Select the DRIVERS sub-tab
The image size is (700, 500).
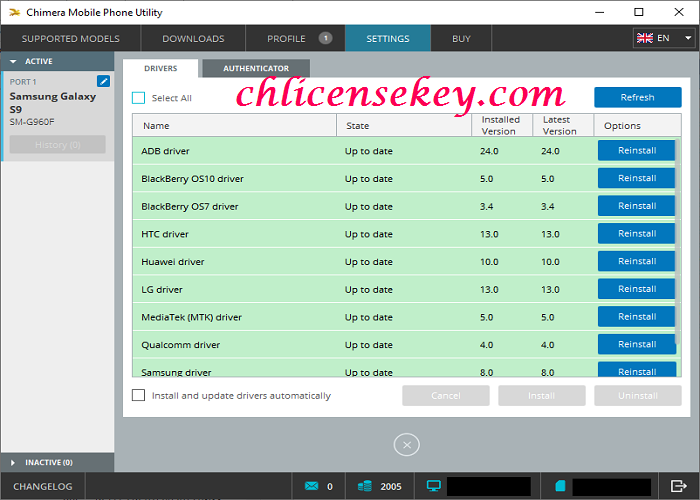pyautogui.click(x=161, y=68)
